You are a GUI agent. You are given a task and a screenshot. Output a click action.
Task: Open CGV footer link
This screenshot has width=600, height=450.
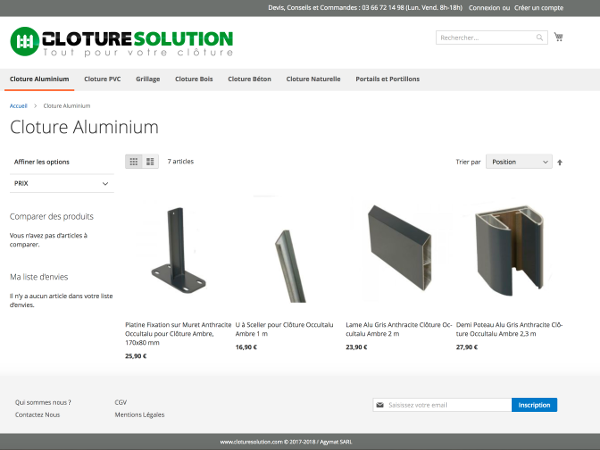point(121,402)
